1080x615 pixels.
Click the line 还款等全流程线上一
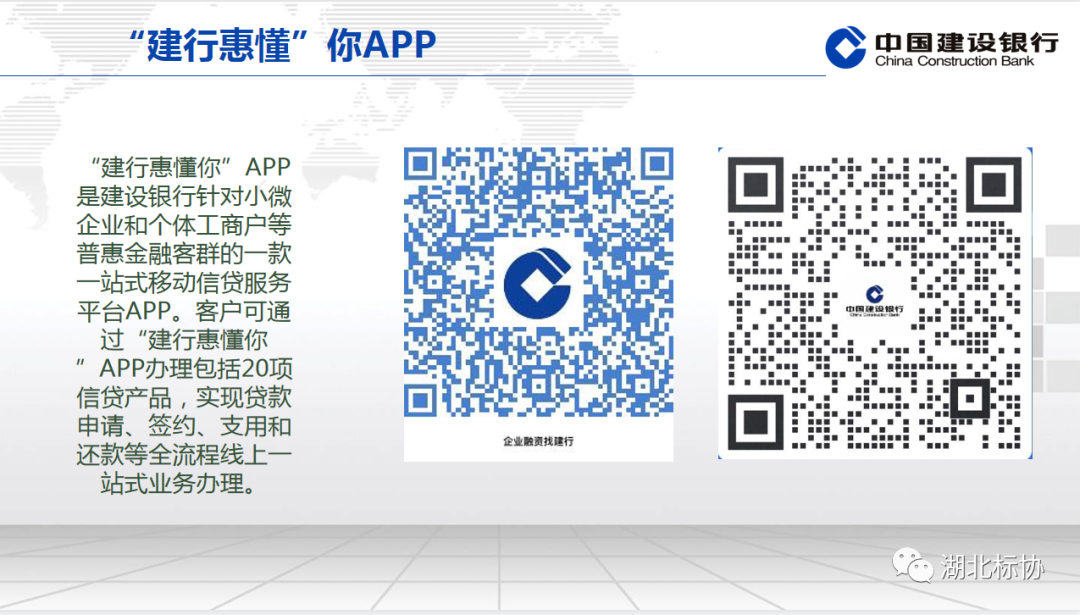tap(184, 455)
